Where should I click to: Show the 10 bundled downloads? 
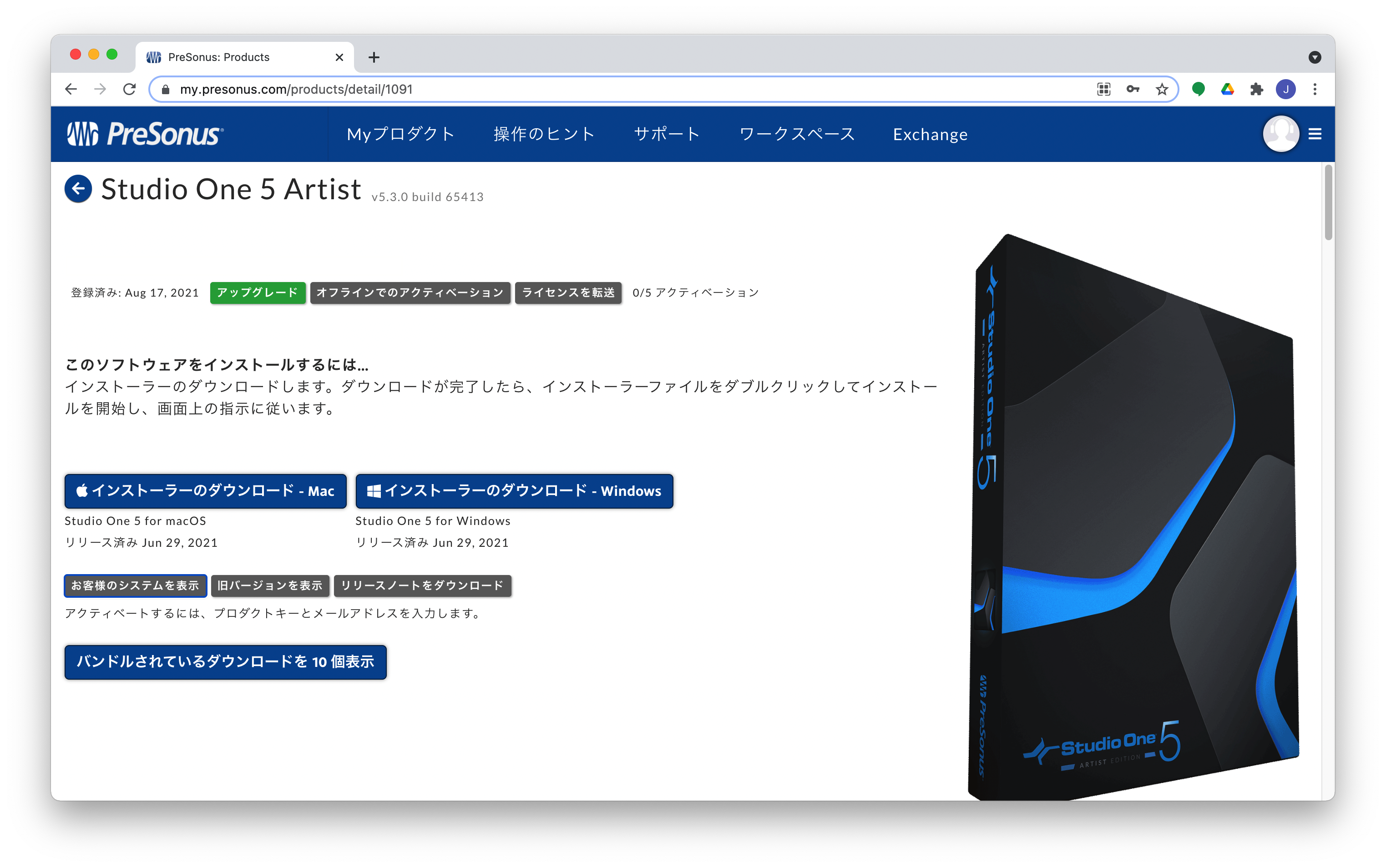pyautogui.click(x=226, y=662)
